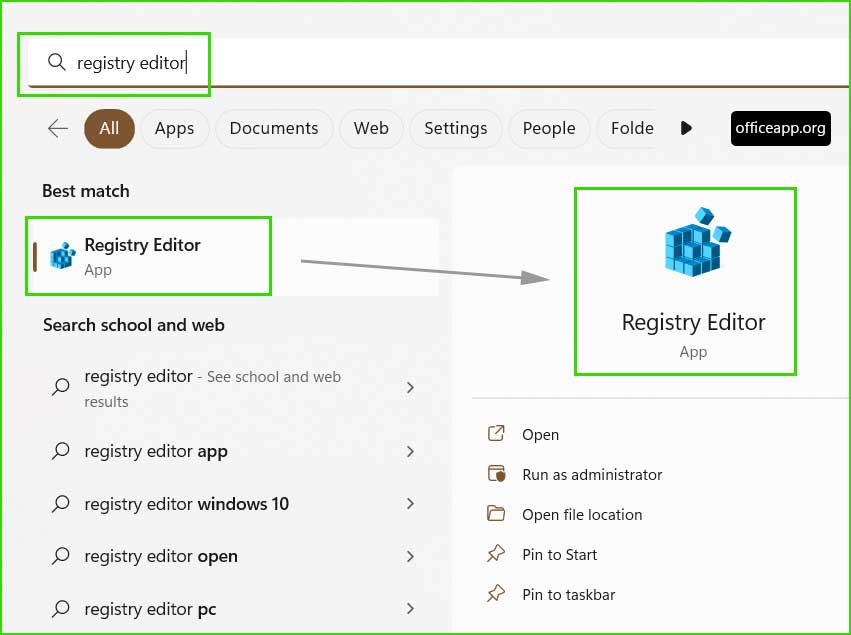Select the All filter tab
This screenshot has height=635, width=851.
pyautogui.click(x=109, y=129)
